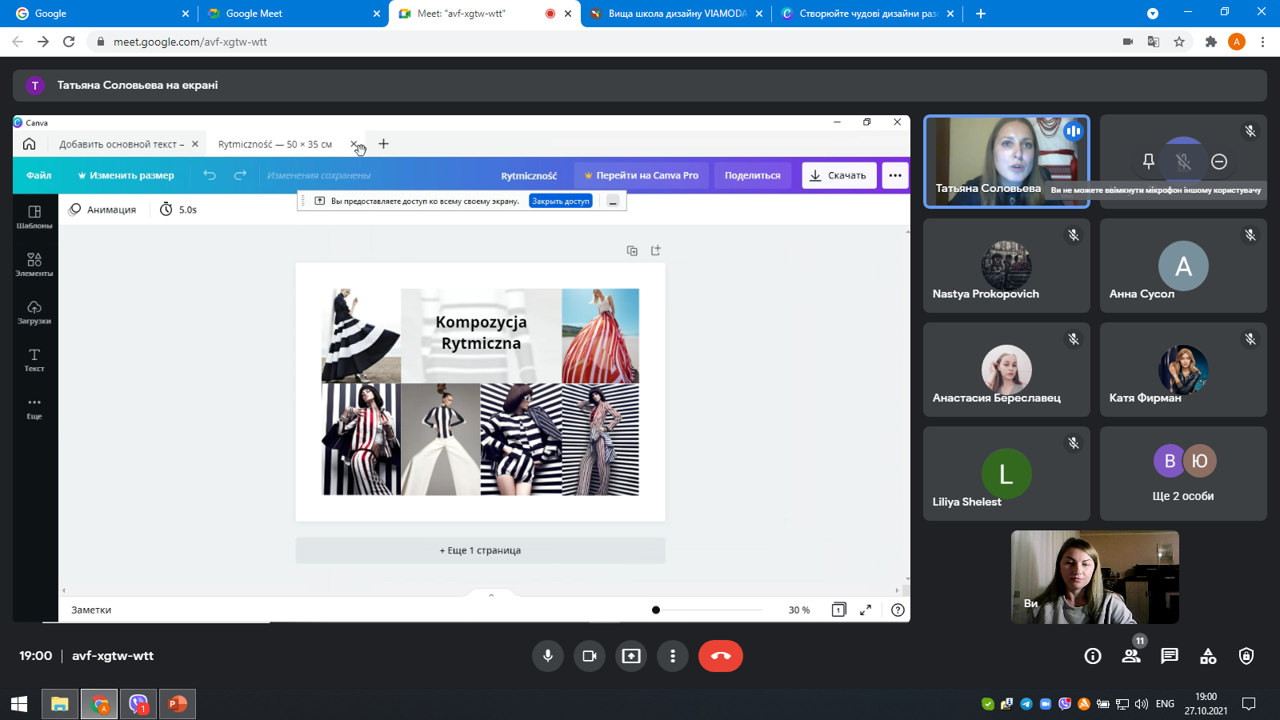
Task: Select Nastya Prokopovich tile
Action: (1006, 265)
